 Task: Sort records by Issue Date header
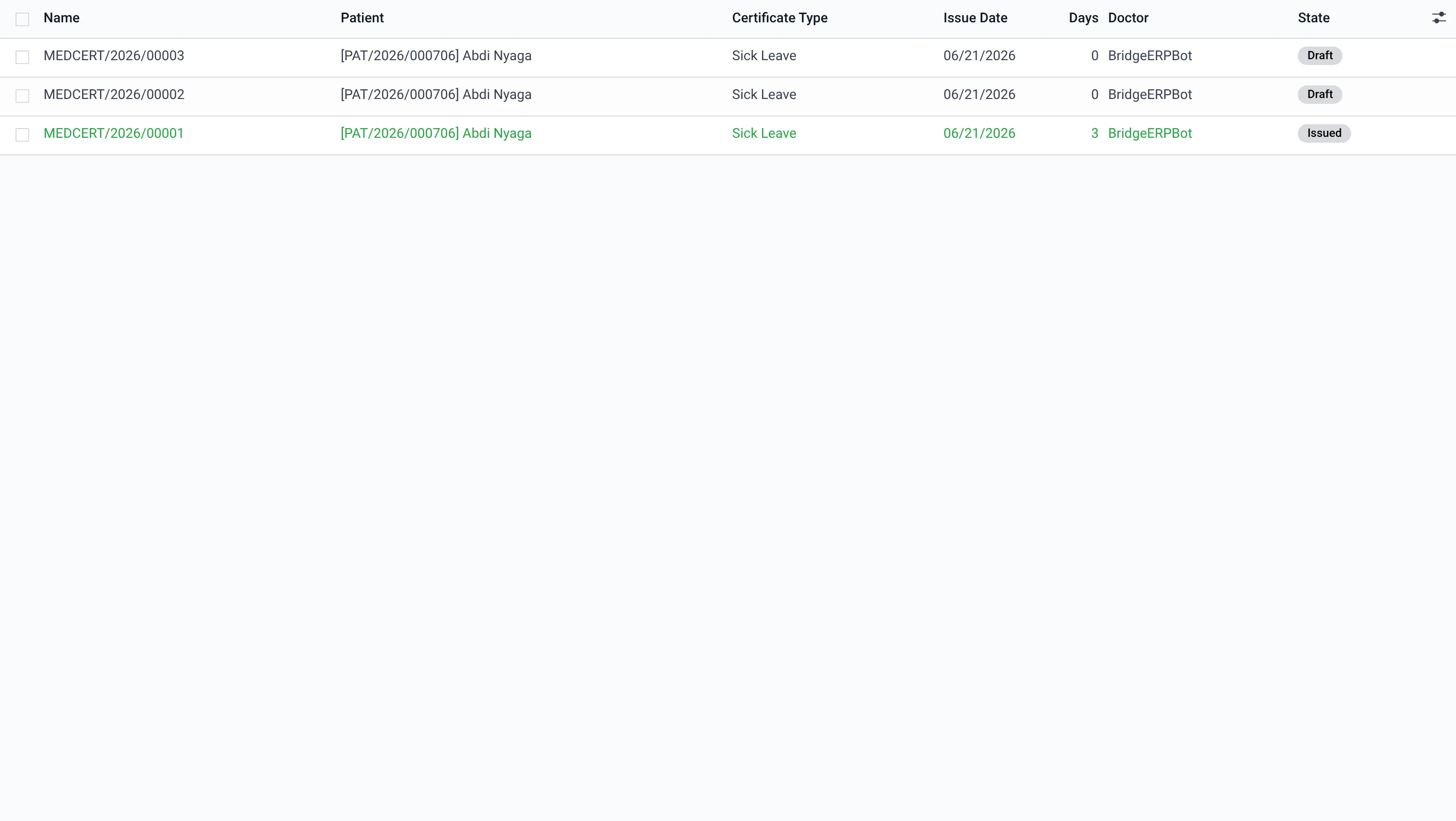click(975, 18)
